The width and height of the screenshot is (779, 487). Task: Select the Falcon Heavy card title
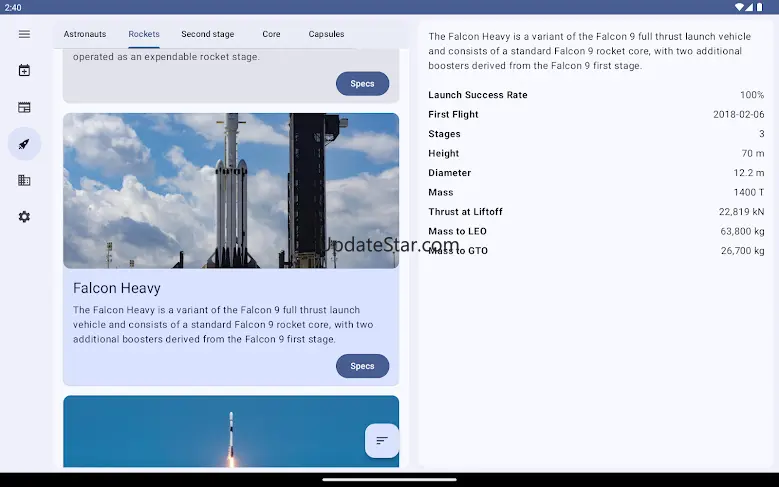pos(117,288)
